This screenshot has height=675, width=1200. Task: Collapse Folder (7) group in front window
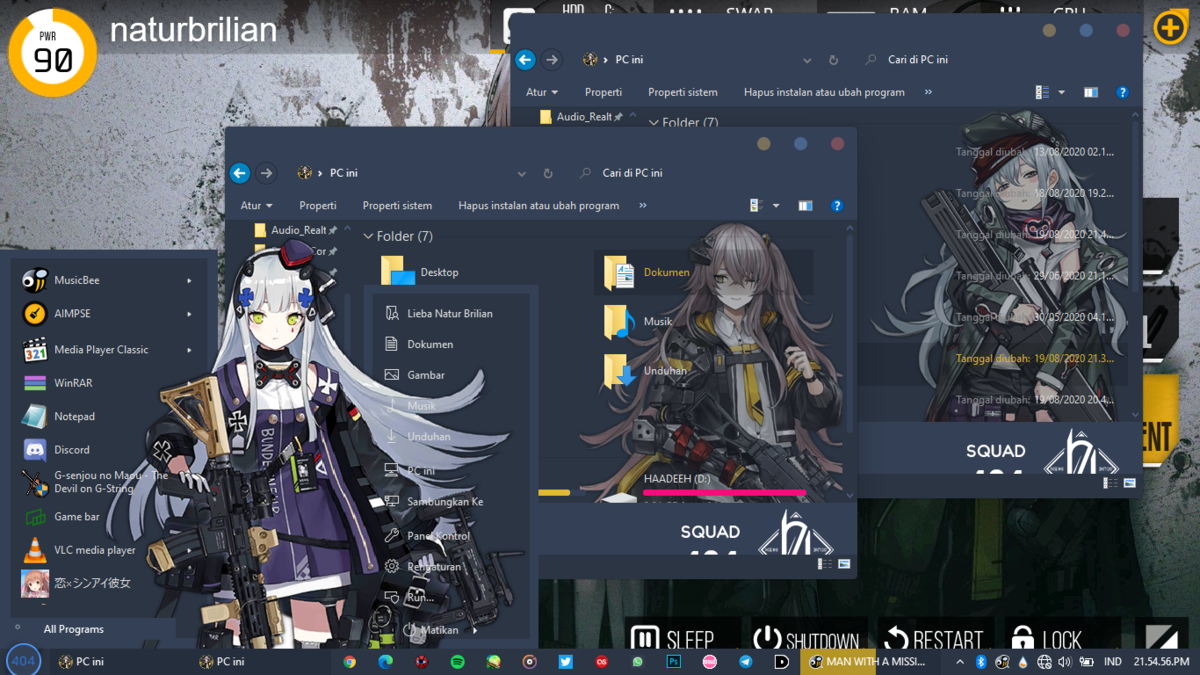coord(368,237)
